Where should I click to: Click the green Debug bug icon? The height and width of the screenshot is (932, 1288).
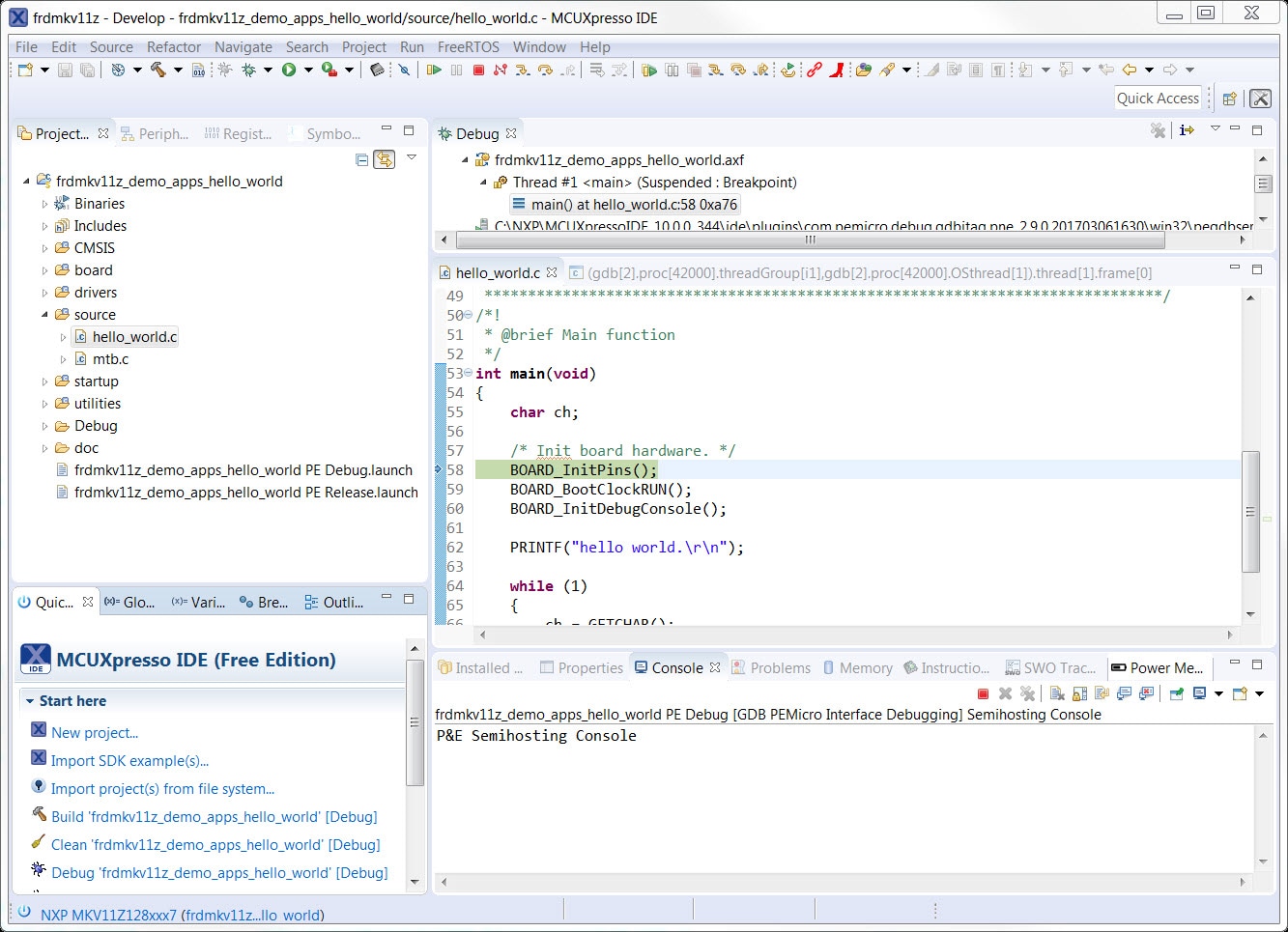248,70
